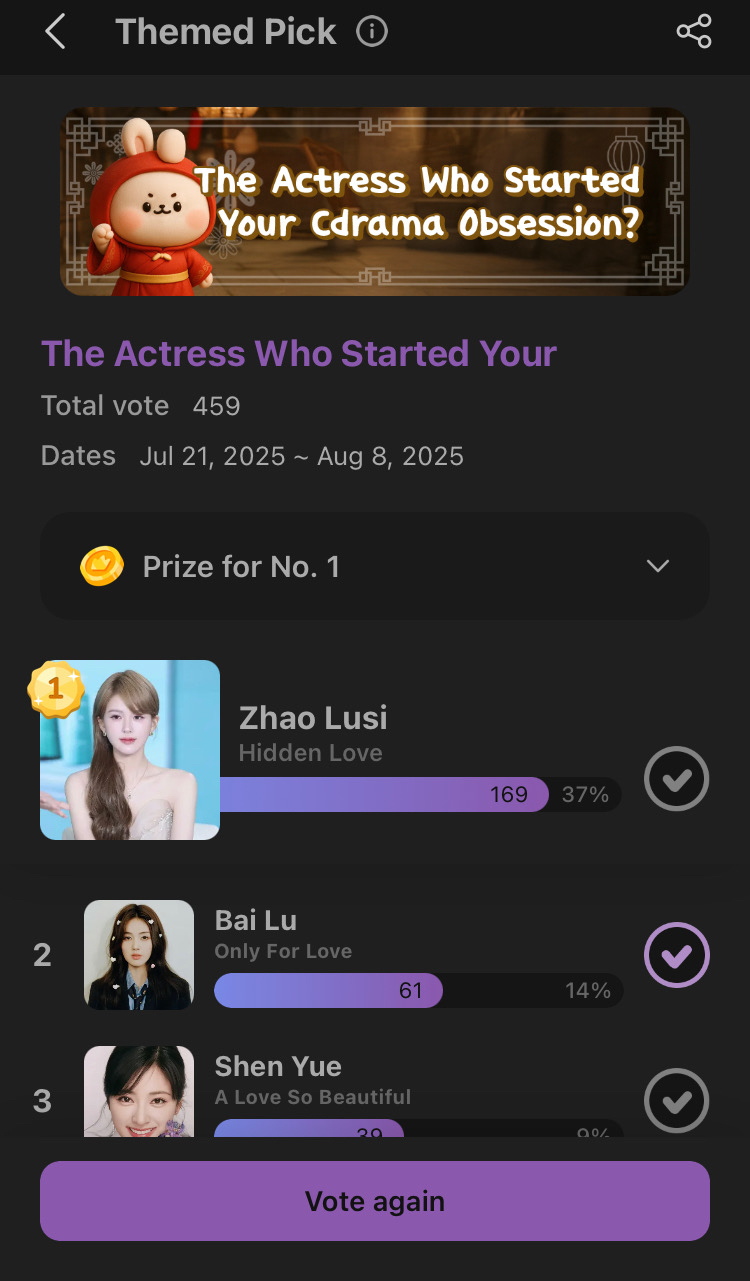Viewport: 750px width, 1281px height.
Task: Click Zhao Lusi's 169 vote progress bar
Action: (x=420, y=794)
